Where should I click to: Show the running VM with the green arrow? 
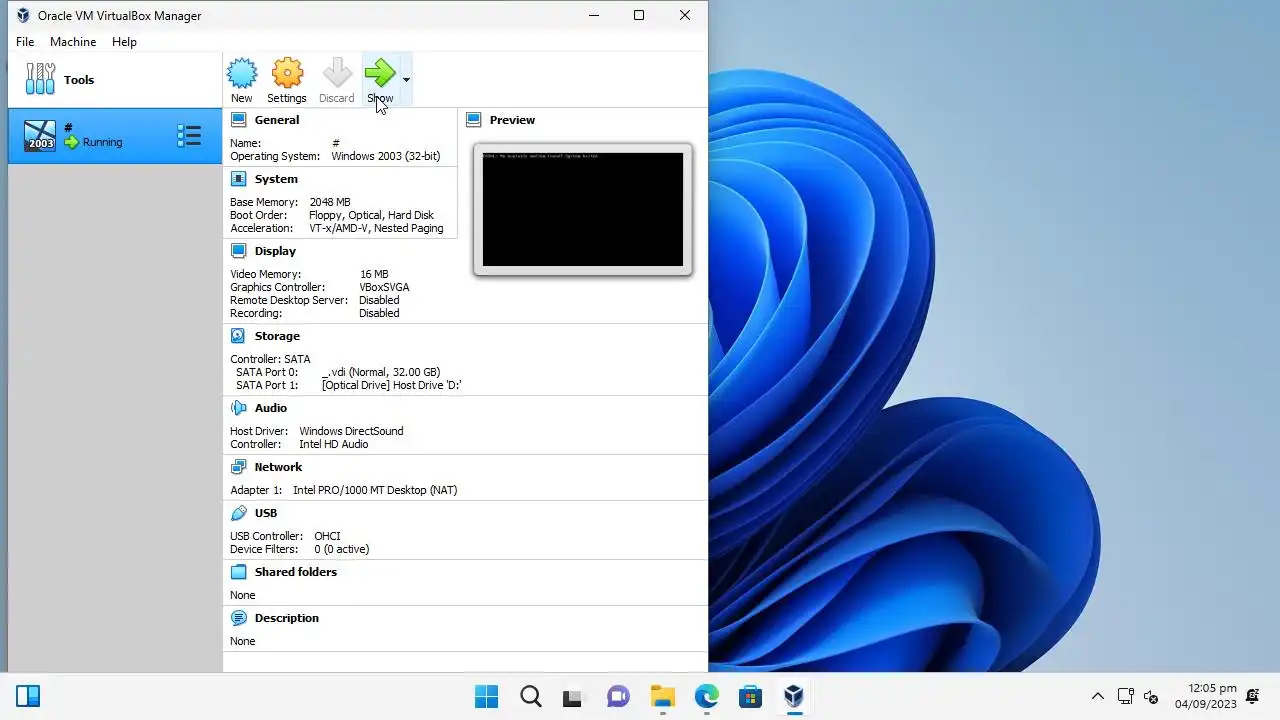(x=380, y=74)
